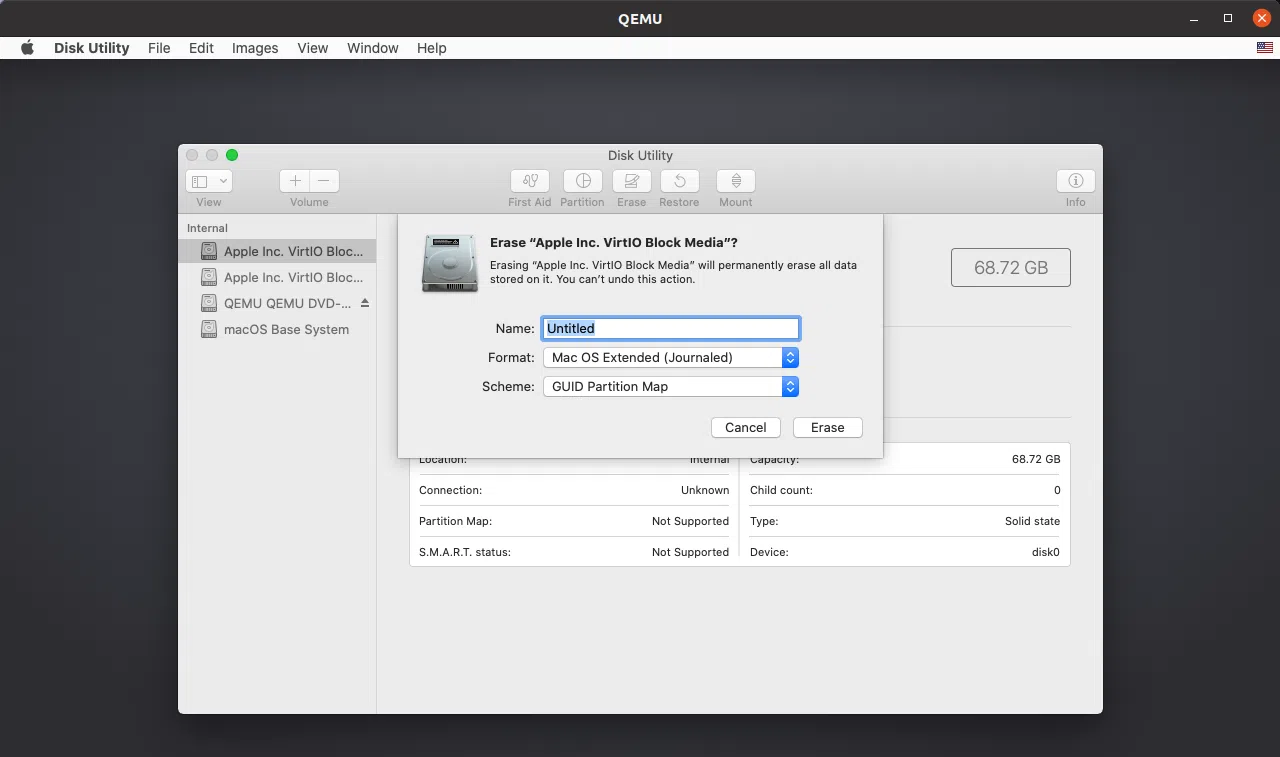Click the 'S.M.A.R.T. status:' label
The image size is (1280, 757).
465,552
